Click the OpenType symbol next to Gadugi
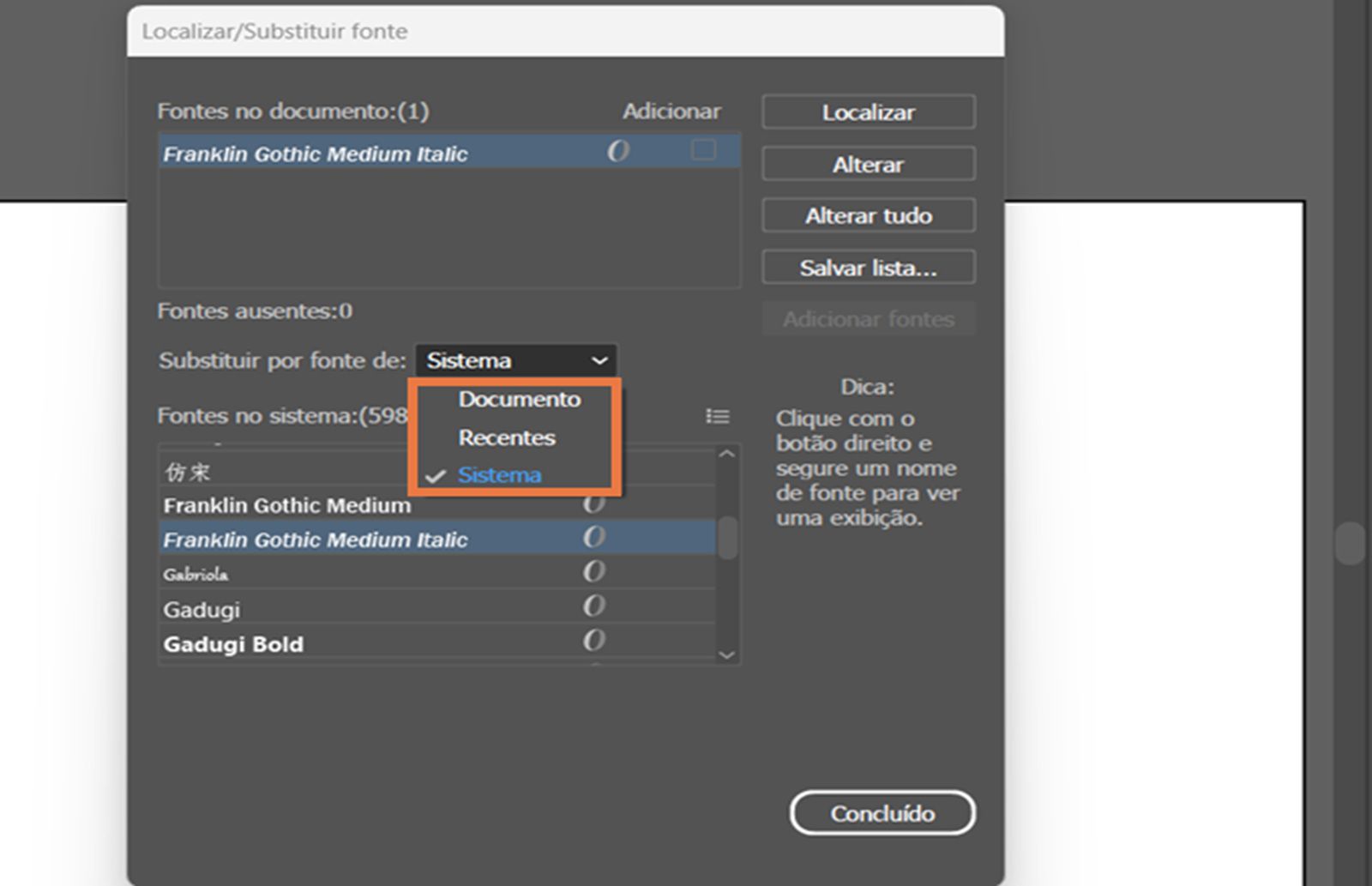 coord(595,606)
